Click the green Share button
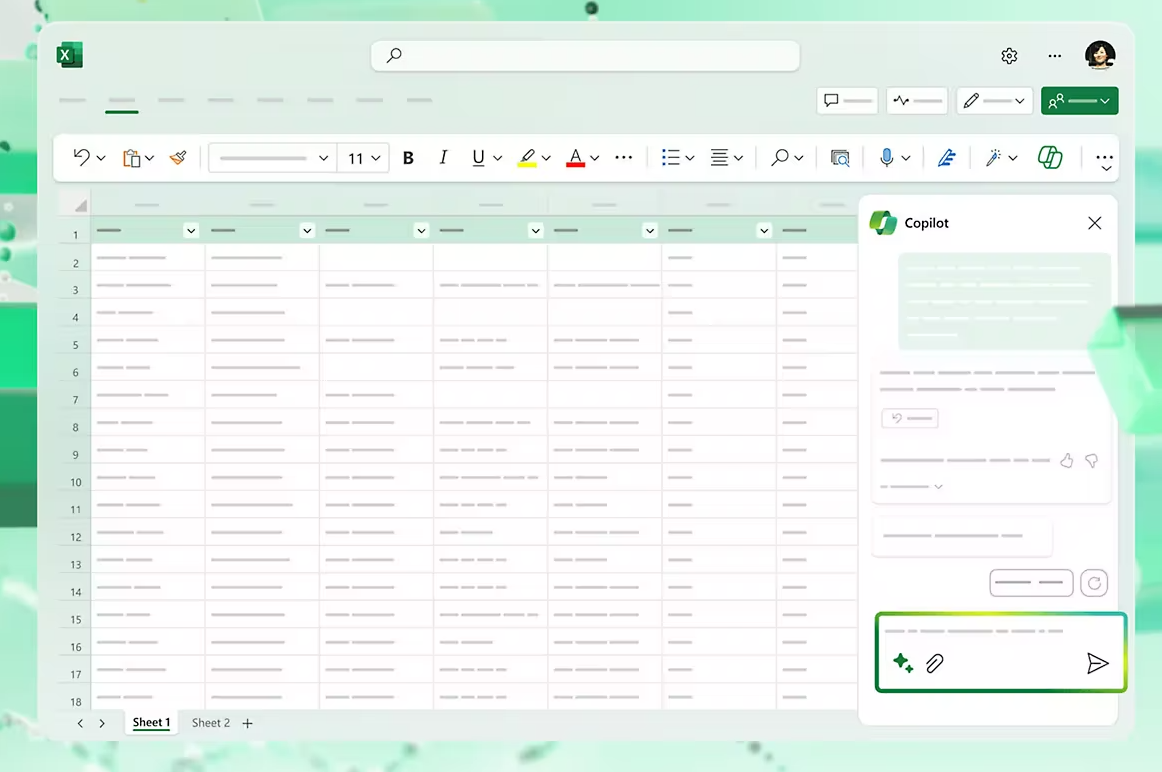The image size is (1162, 772). pyautogui.click(x=1079, y=101)
